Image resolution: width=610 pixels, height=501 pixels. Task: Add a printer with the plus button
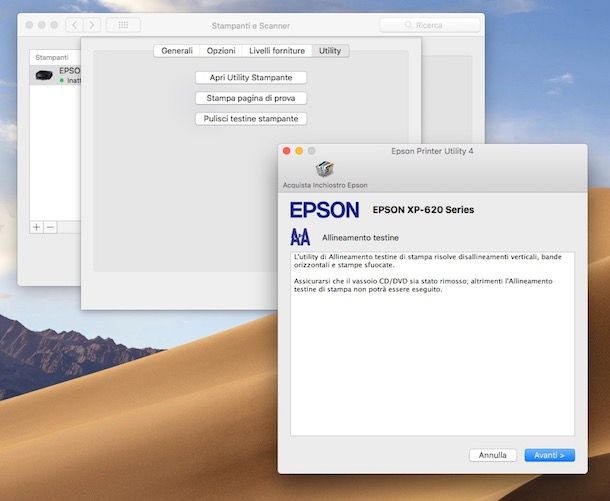point(37,227)
